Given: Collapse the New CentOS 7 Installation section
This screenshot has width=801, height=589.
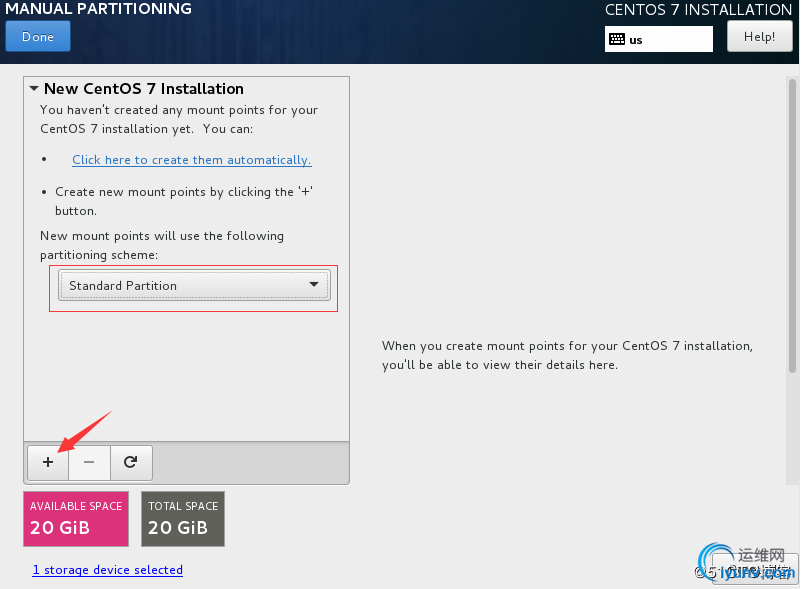Looking at the screenshot, I should [x=34, y=89].
